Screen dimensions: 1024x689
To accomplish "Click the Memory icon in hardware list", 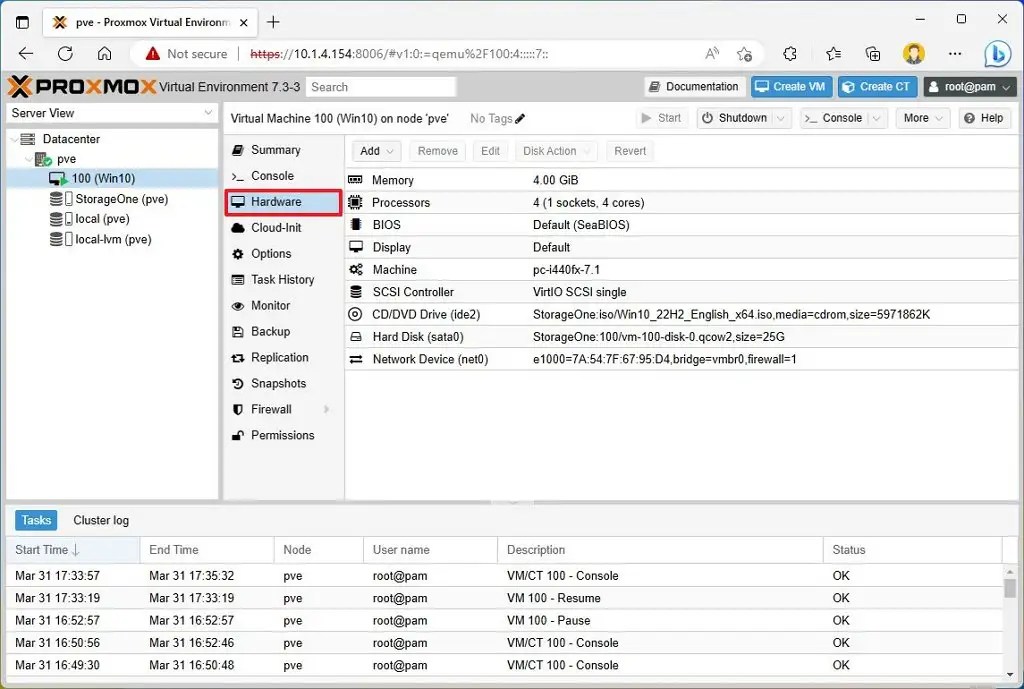I will coord(357,180).
